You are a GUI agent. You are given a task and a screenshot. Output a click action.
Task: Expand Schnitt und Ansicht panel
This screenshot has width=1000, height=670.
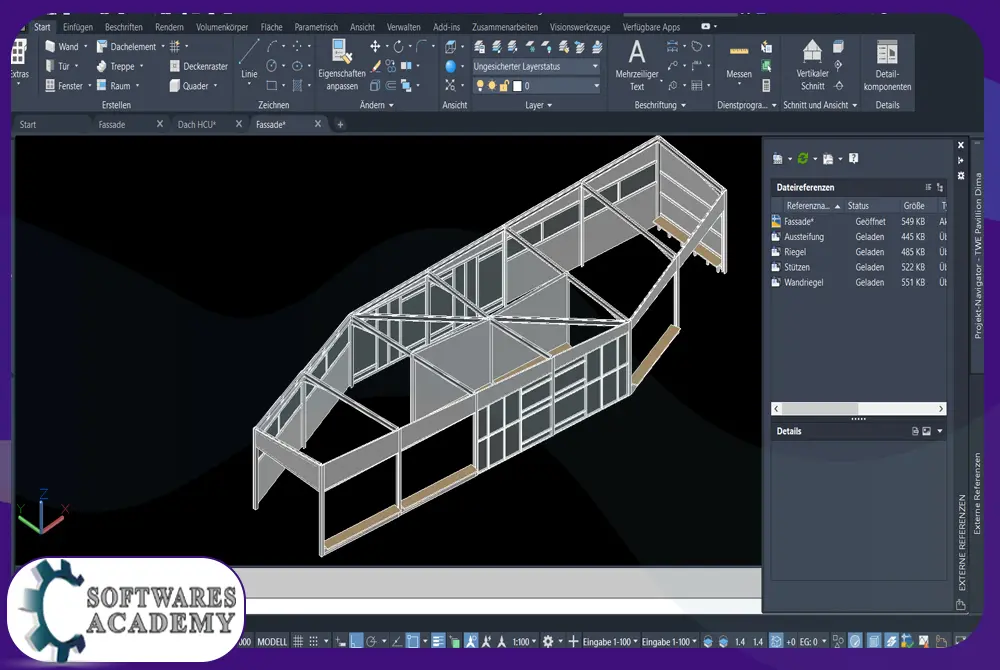point(820,105)
